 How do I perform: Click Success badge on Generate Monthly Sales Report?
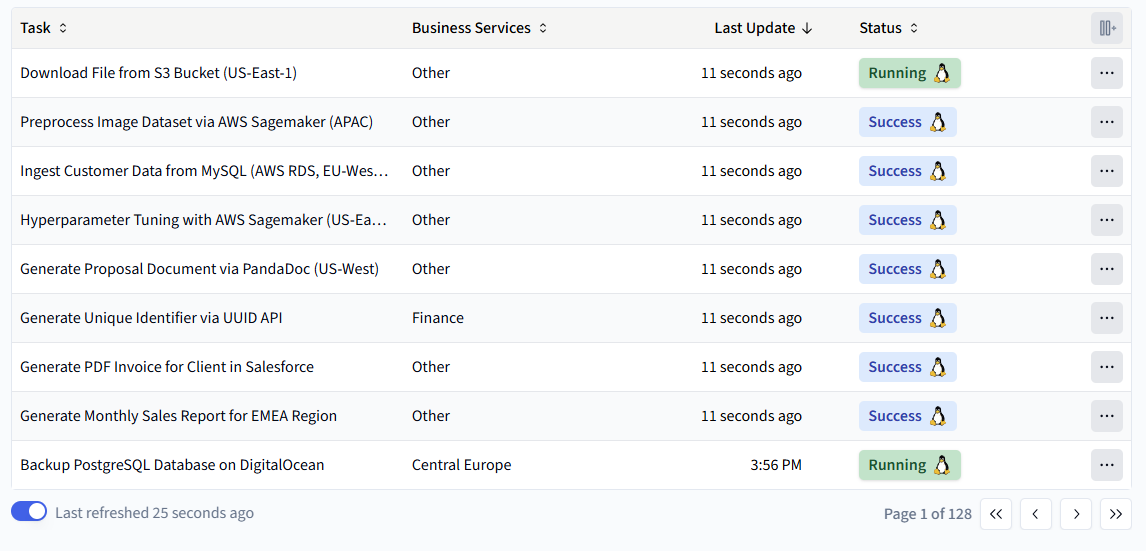point(907,416)
